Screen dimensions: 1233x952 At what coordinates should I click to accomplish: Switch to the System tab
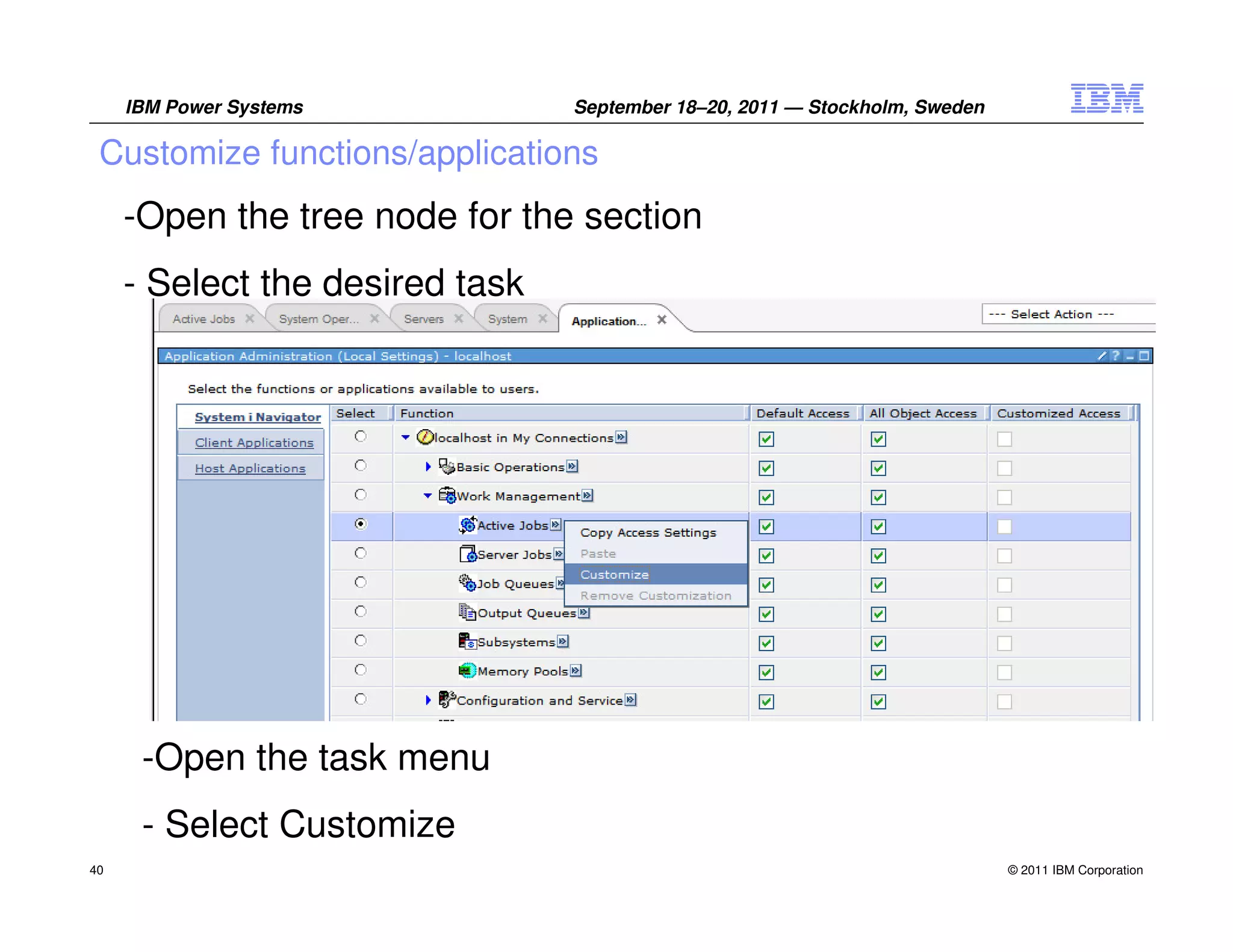click(508, 319)
